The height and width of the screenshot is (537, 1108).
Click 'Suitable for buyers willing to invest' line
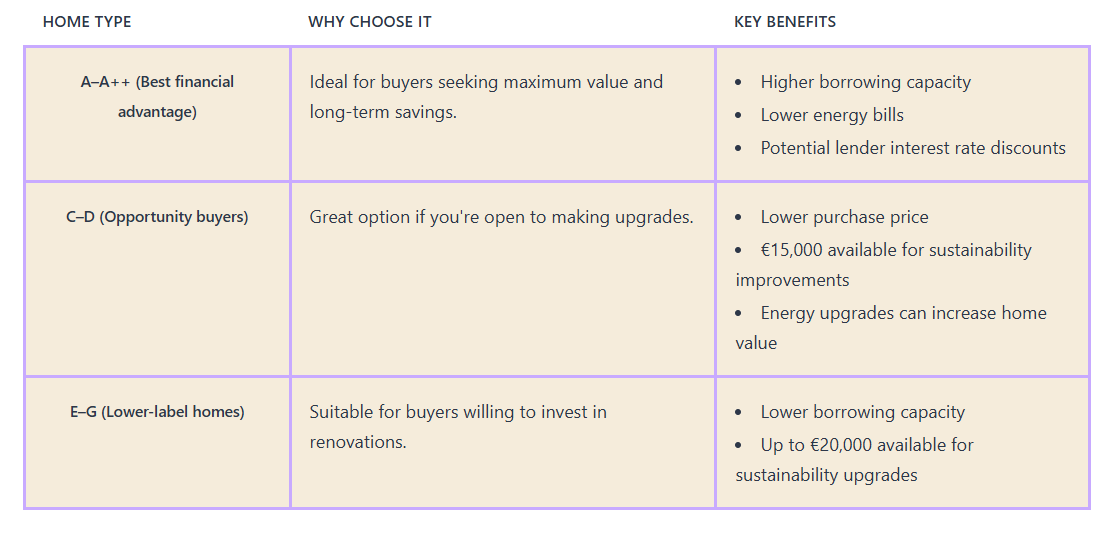coord(458,412)
